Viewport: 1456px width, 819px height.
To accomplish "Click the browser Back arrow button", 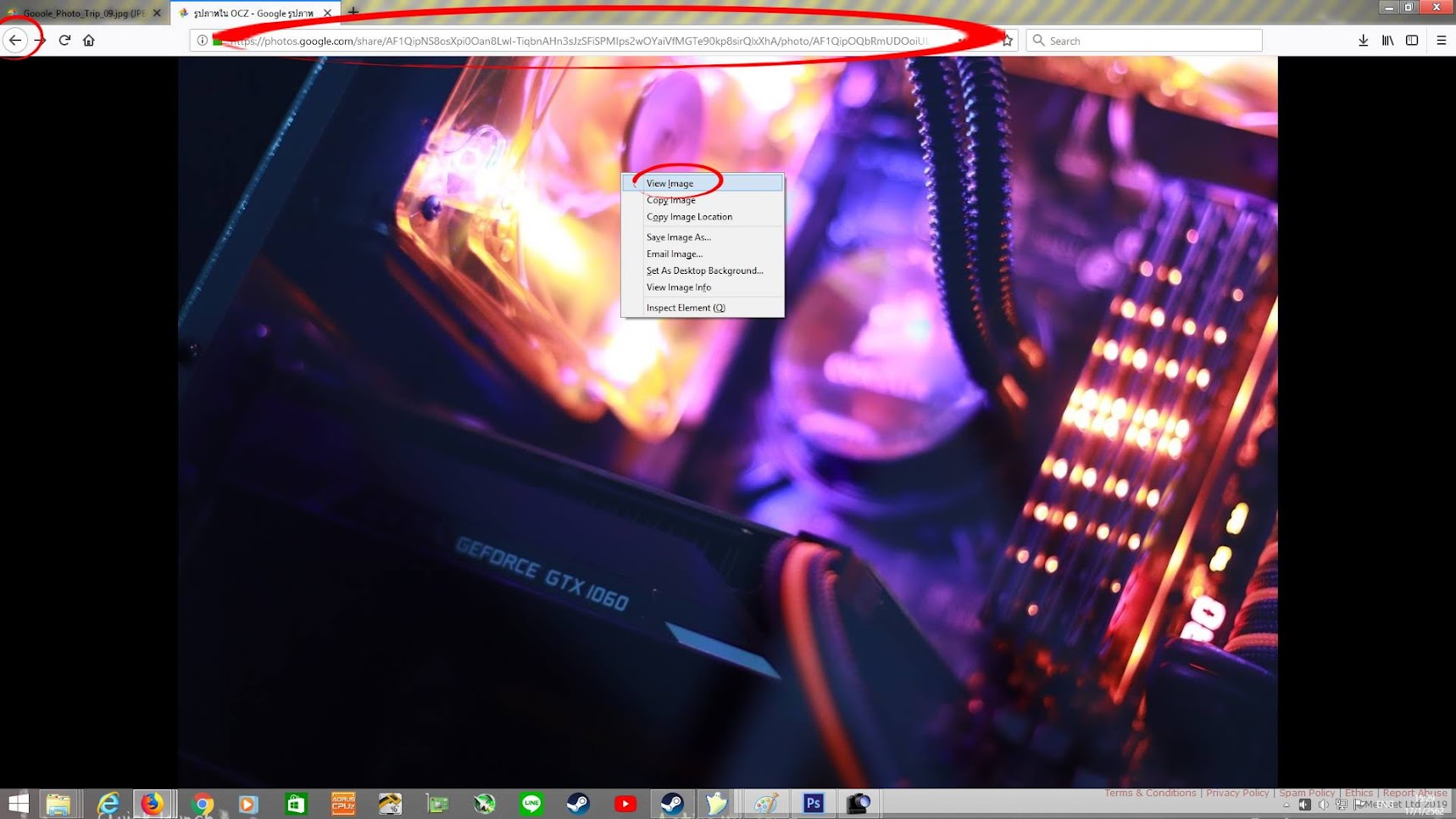I will pos(15,40).
